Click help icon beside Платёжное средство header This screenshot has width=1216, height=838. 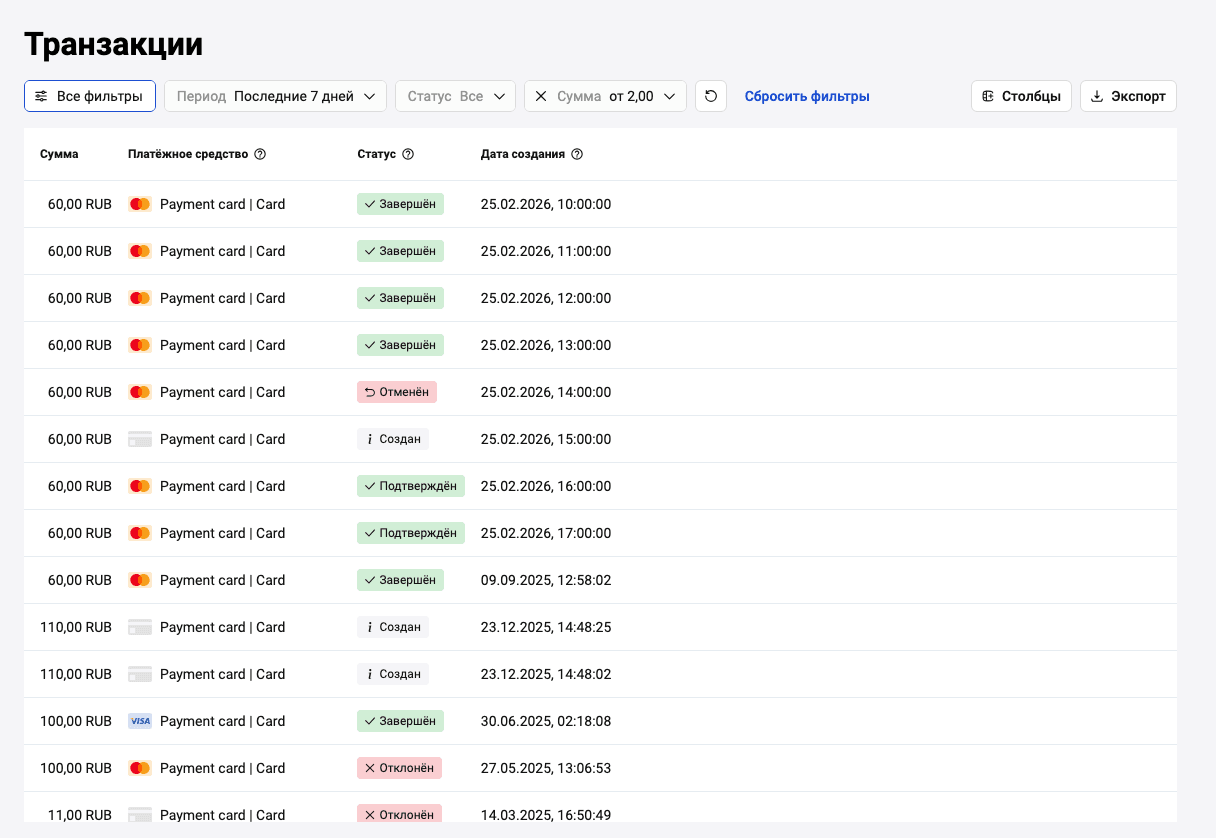(260, 154)
